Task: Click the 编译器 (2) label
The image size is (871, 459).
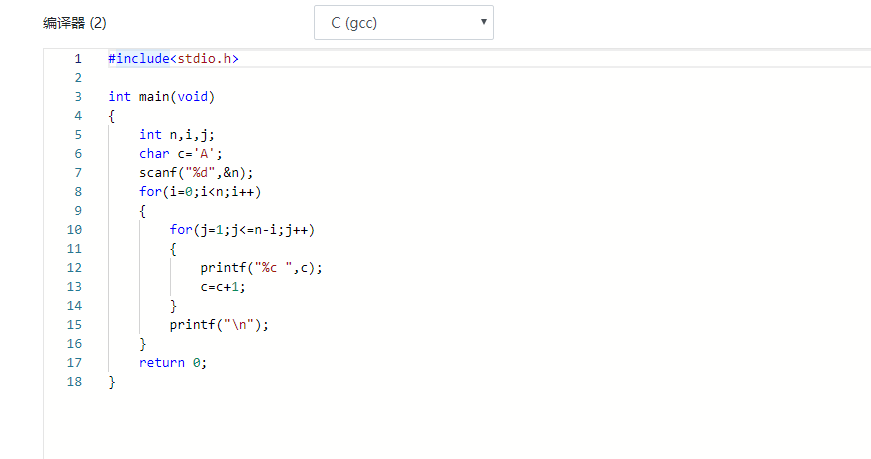Action: click(x=74, y=23)
